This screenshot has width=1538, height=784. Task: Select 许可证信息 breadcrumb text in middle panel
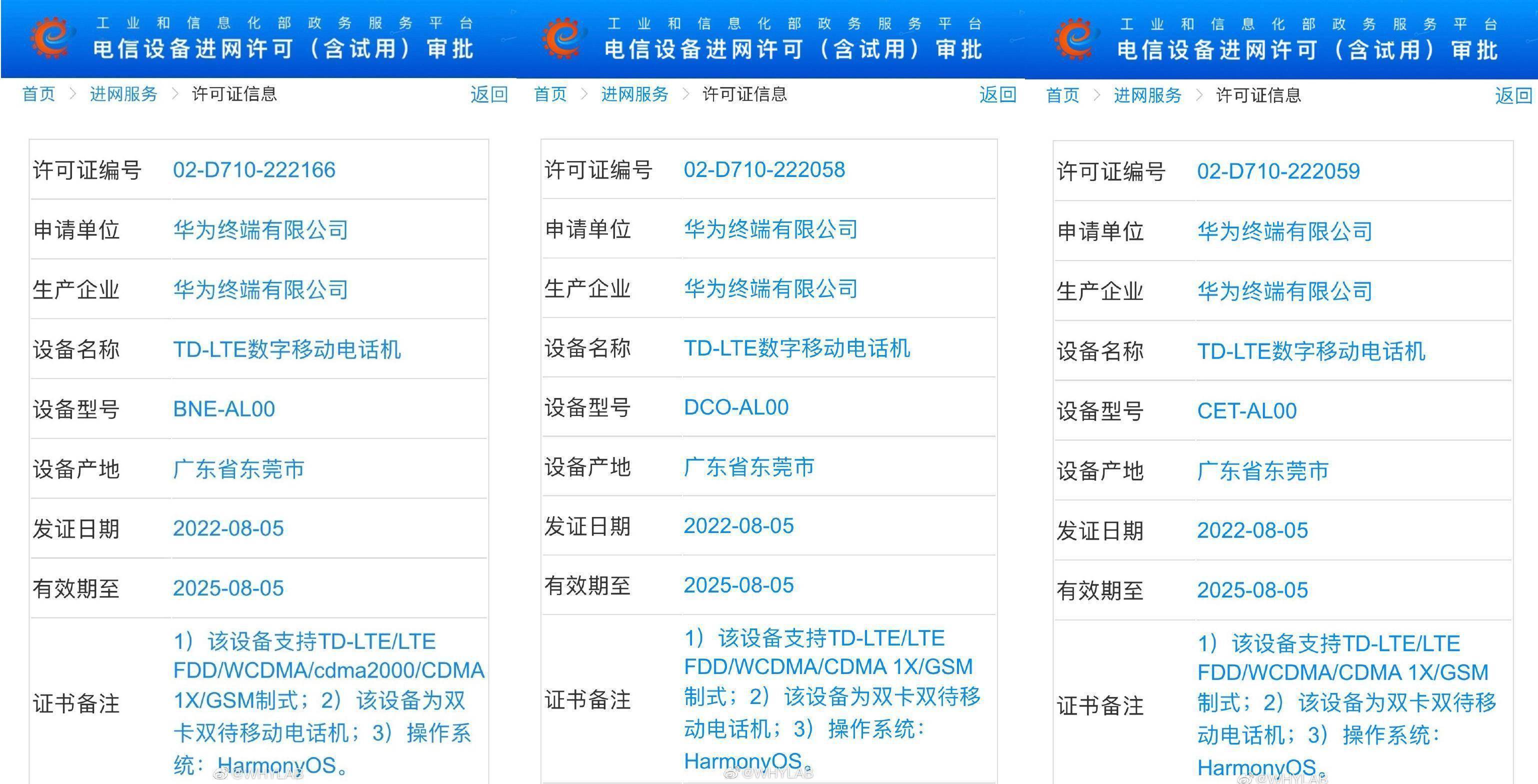745,94
